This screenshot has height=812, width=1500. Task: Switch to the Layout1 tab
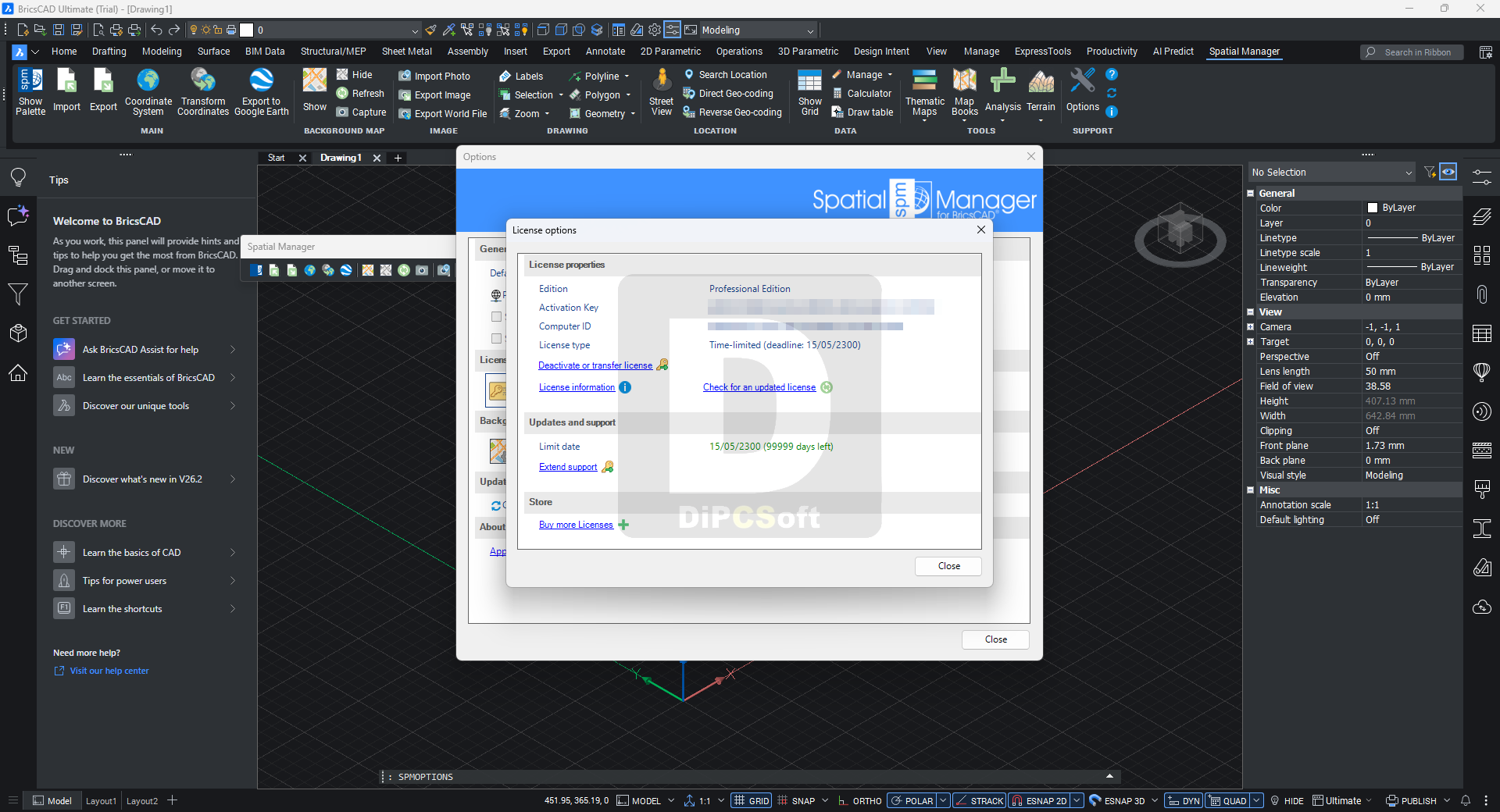pyautogui.click(x=101, y=800)
